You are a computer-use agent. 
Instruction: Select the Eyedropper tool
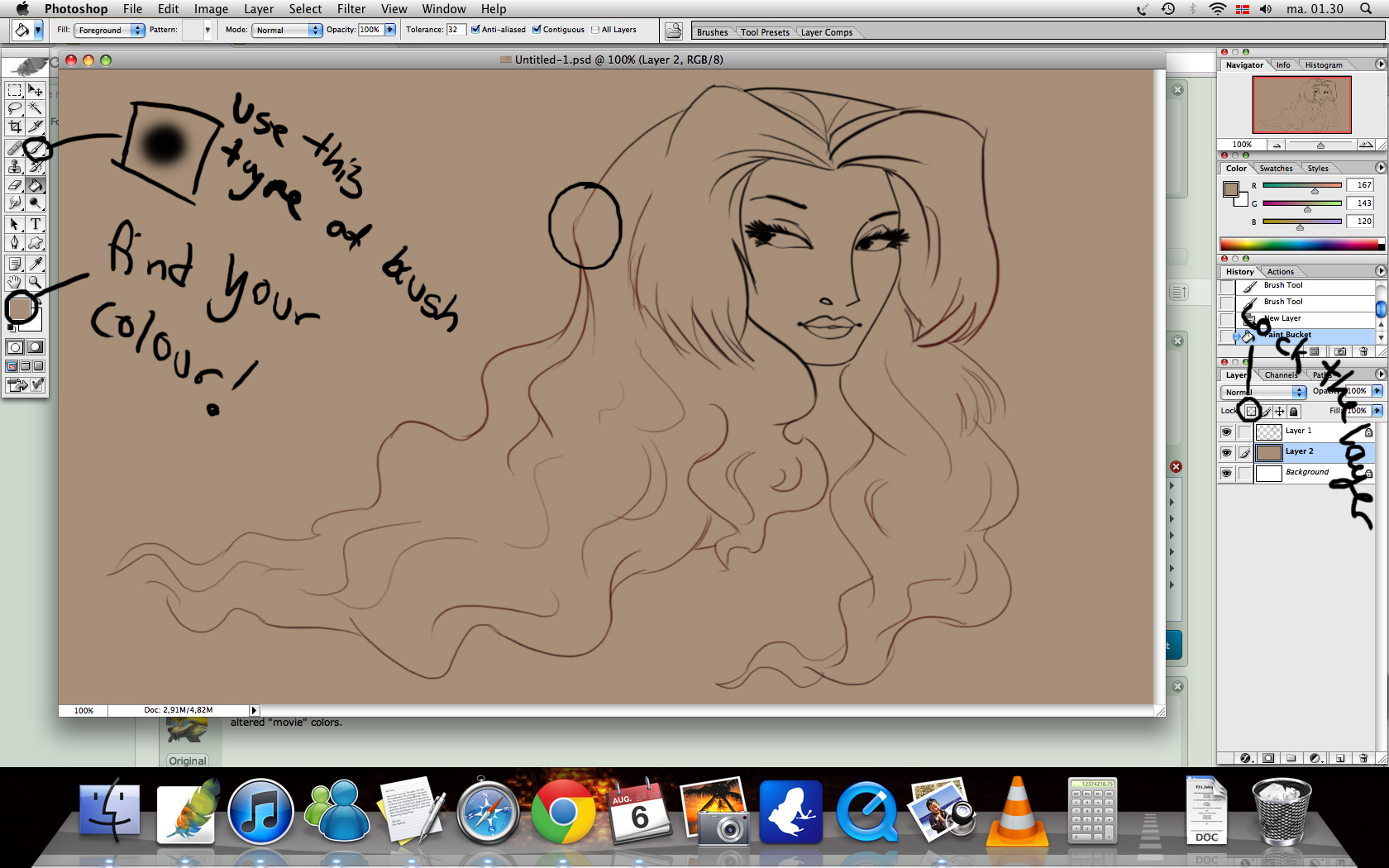pos(36,264)
